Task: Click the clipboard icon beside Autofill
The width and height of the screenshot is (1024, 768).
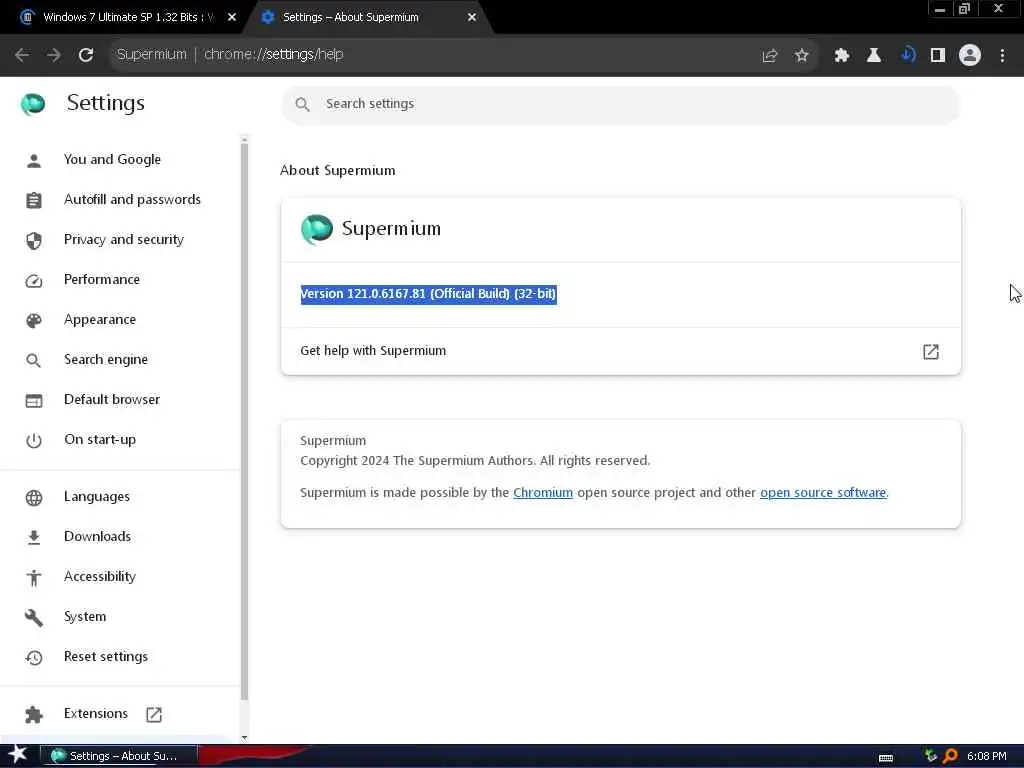Action: (34, 200)
